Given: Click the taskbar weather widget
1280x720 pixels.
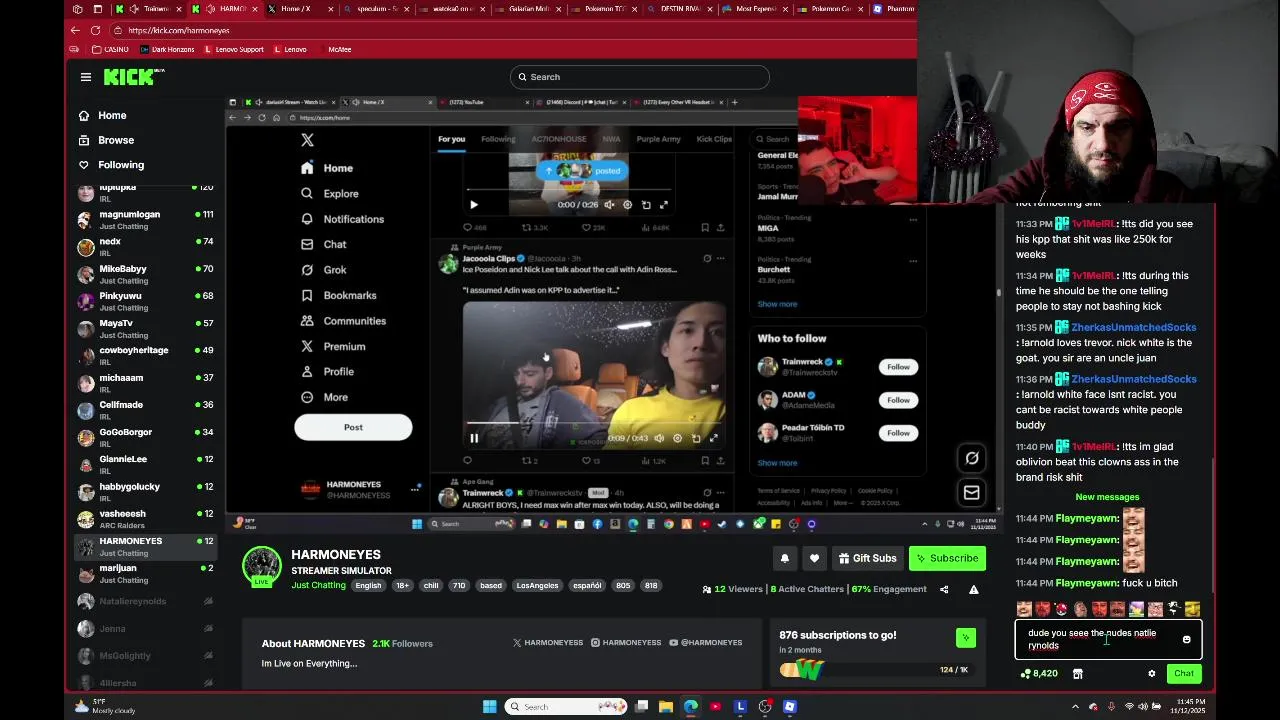Looking at the screenshot, I should (105, 707).
